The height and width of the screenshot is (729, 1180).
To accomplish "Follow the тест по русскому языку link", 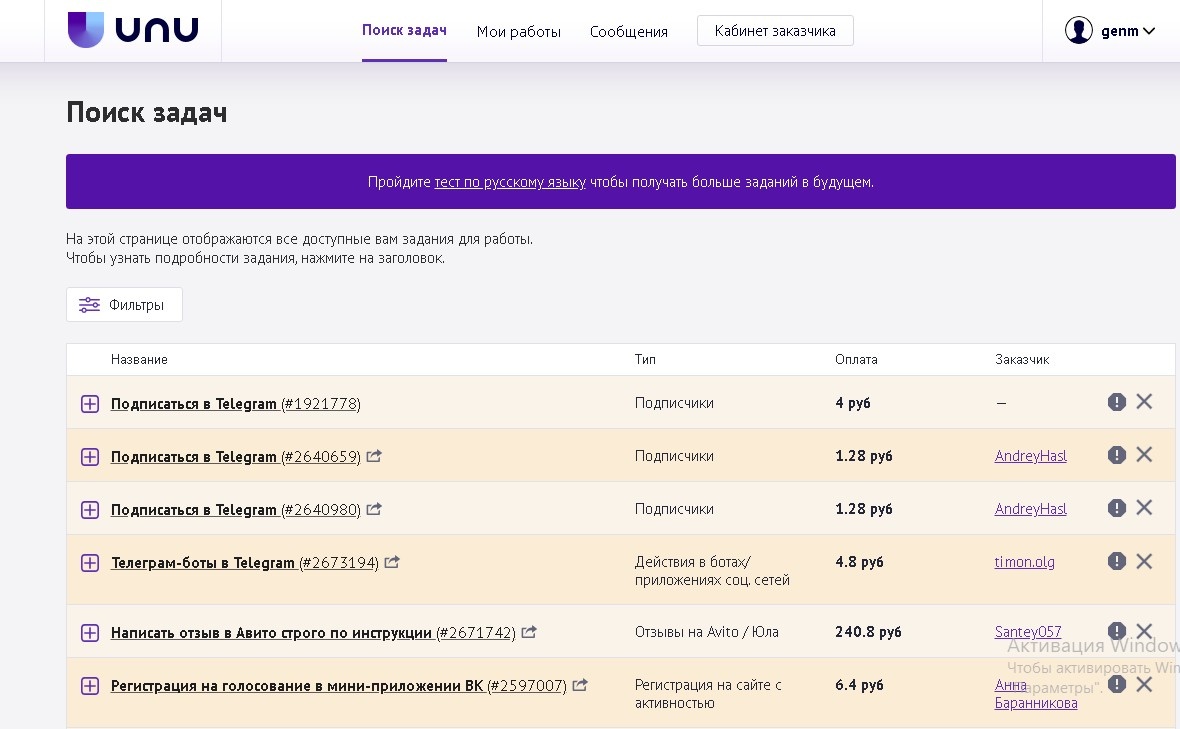I will (509, 182).
